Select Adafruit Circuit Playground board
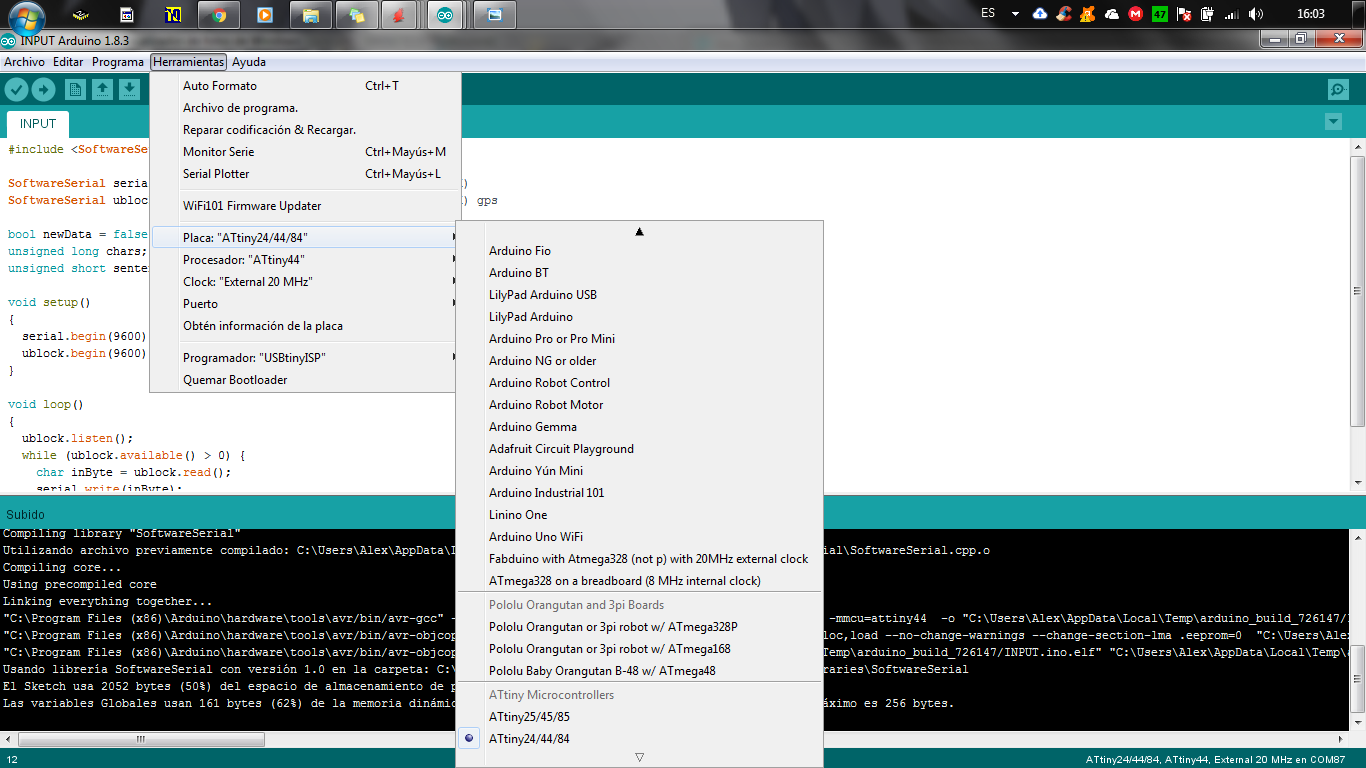 coord(639,449)
